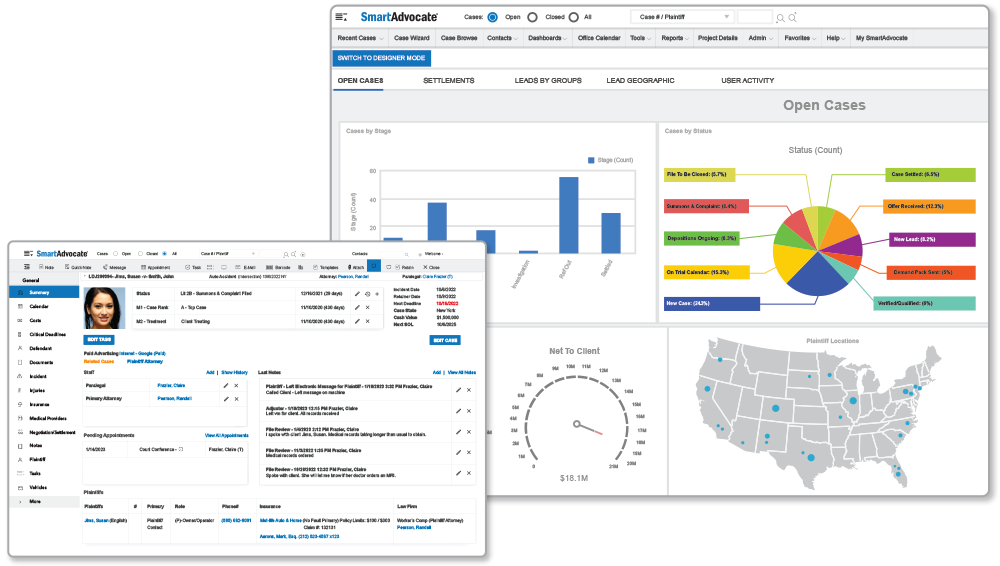Click the Close X in the case toolbar

(425, 267)
